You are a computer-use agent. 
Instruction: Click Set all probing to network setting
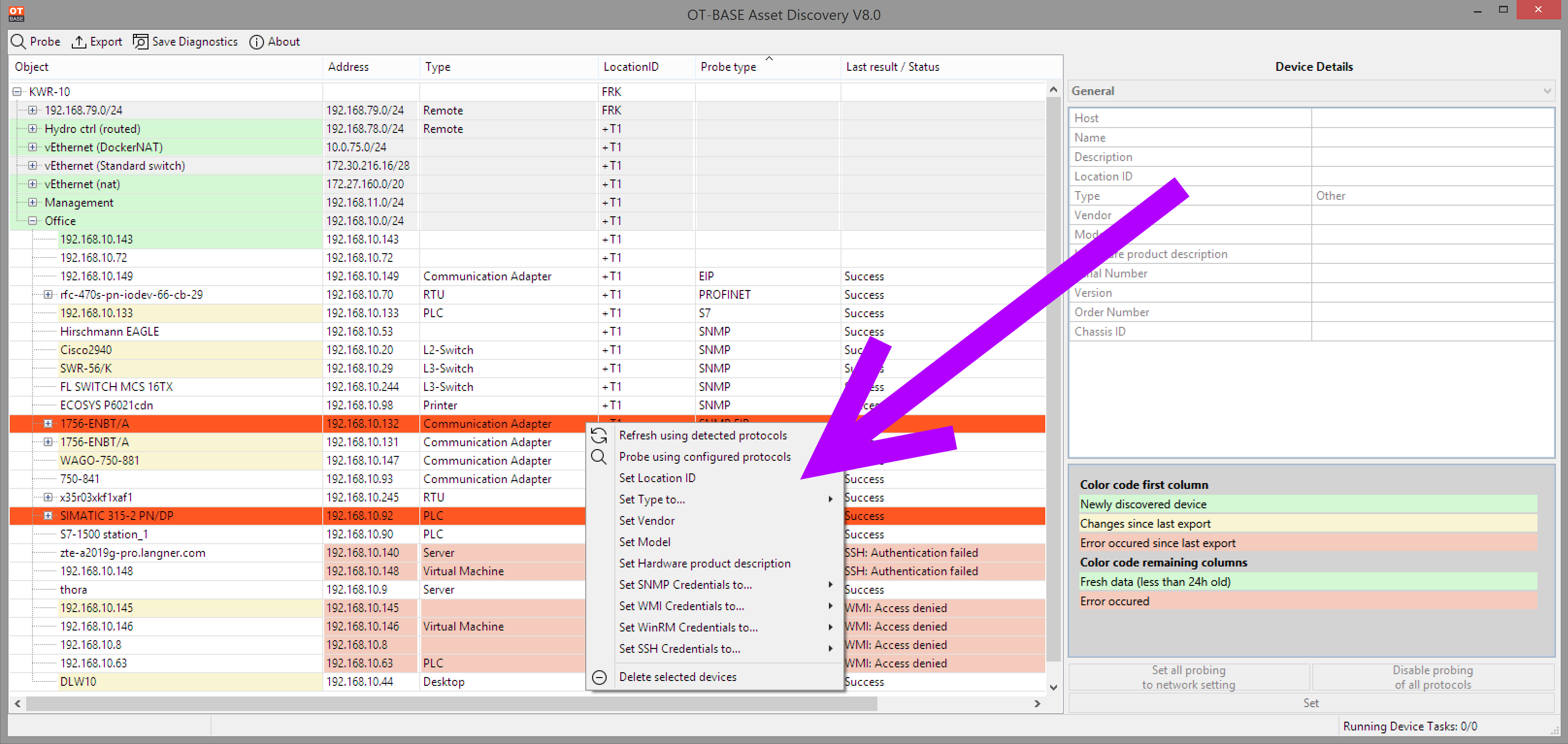tap(1189, 677)
